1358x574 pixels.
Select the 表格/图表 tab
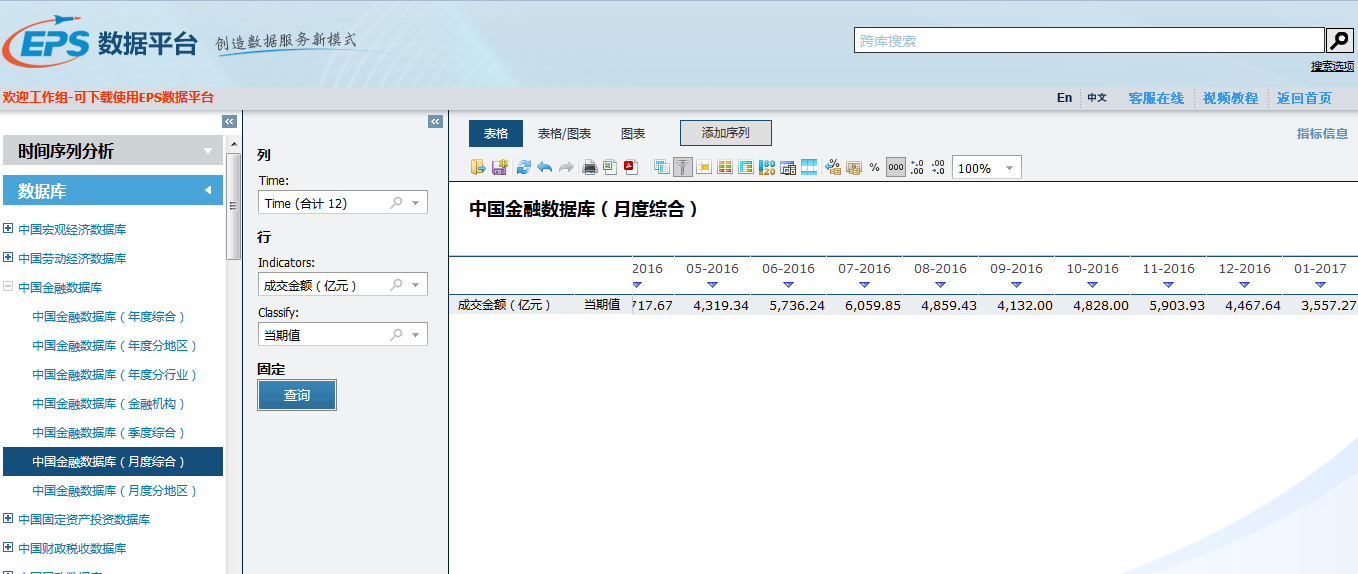coord(564,133)
